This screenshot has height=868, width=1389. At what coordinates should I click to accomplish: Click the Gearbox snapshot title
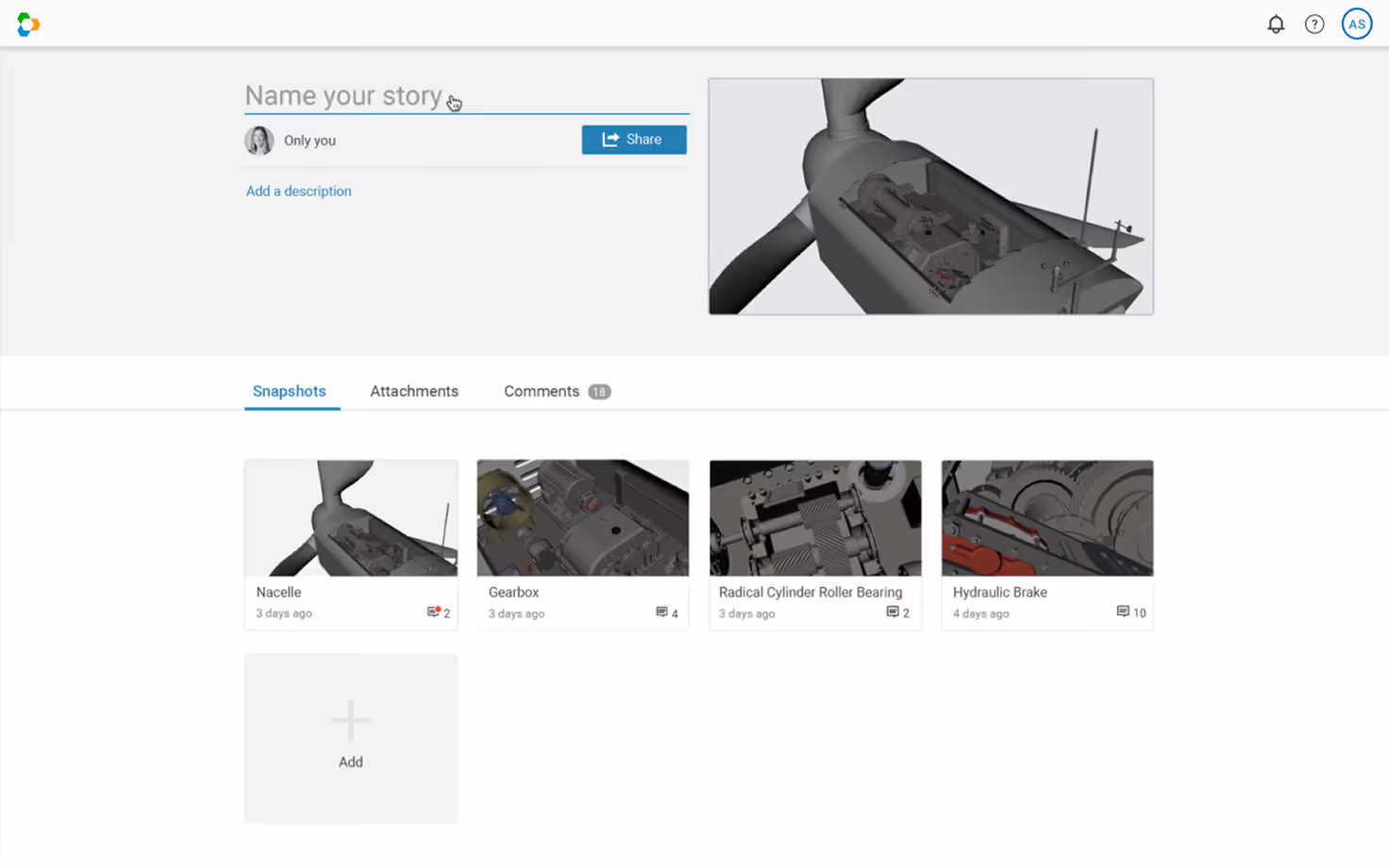click(x=513, y=593)
